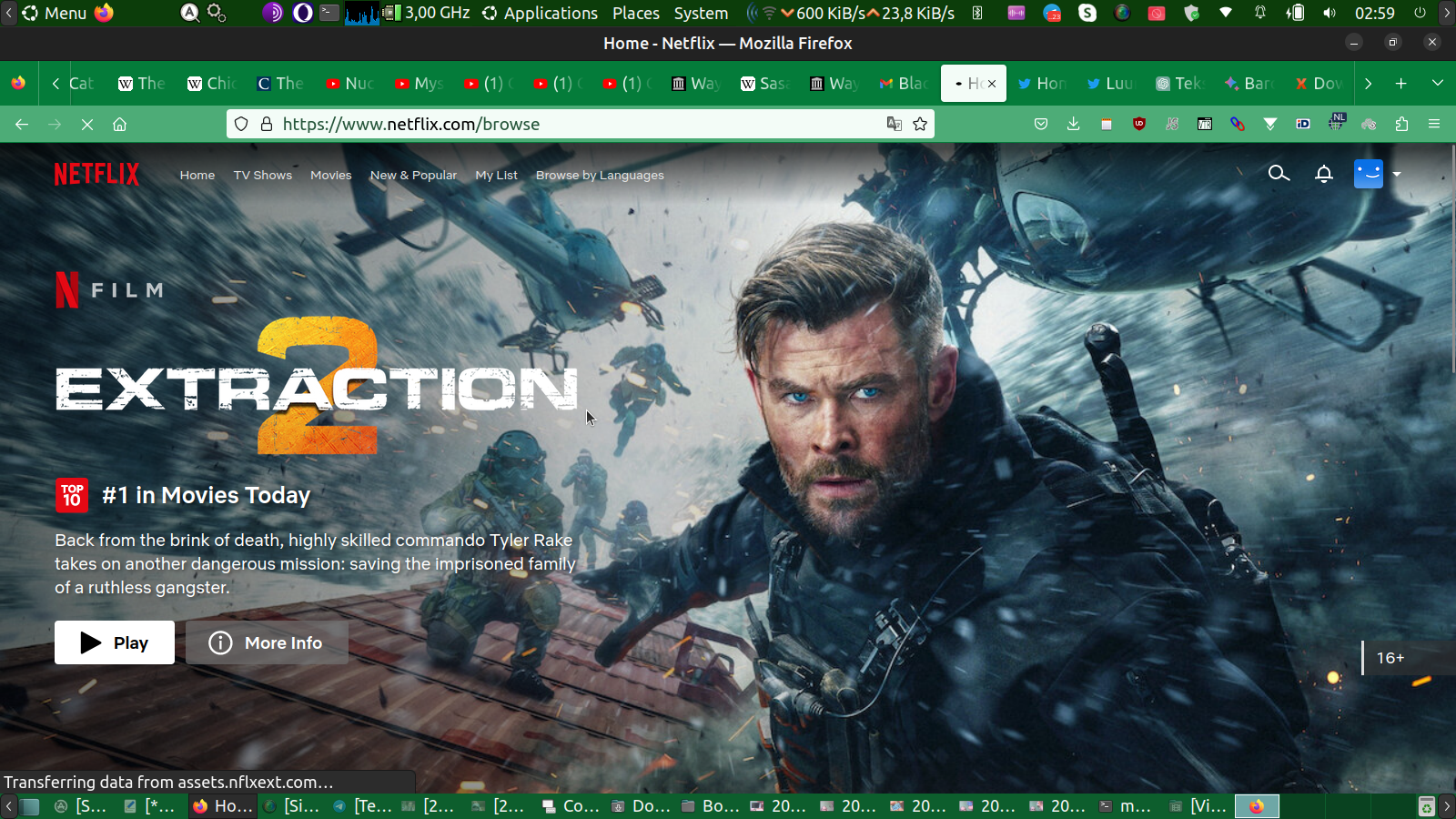Image resolution: width=1456 pixels, height=819 pixels.
Task: Open the System menu
Action: (701, 13)
